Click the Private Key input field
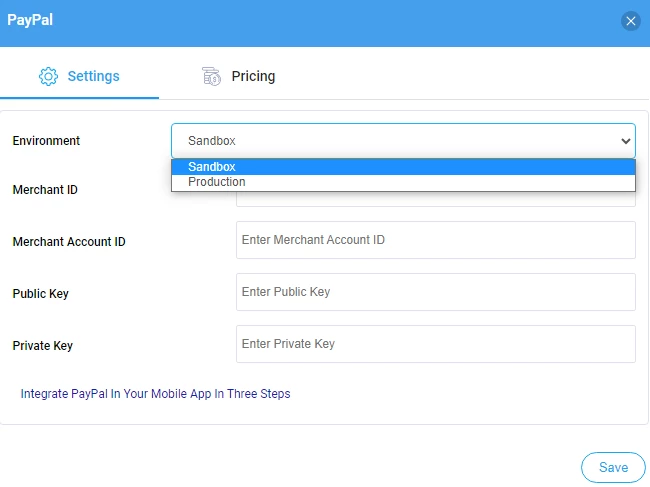The image size is (650, 487). pos(436,344)
